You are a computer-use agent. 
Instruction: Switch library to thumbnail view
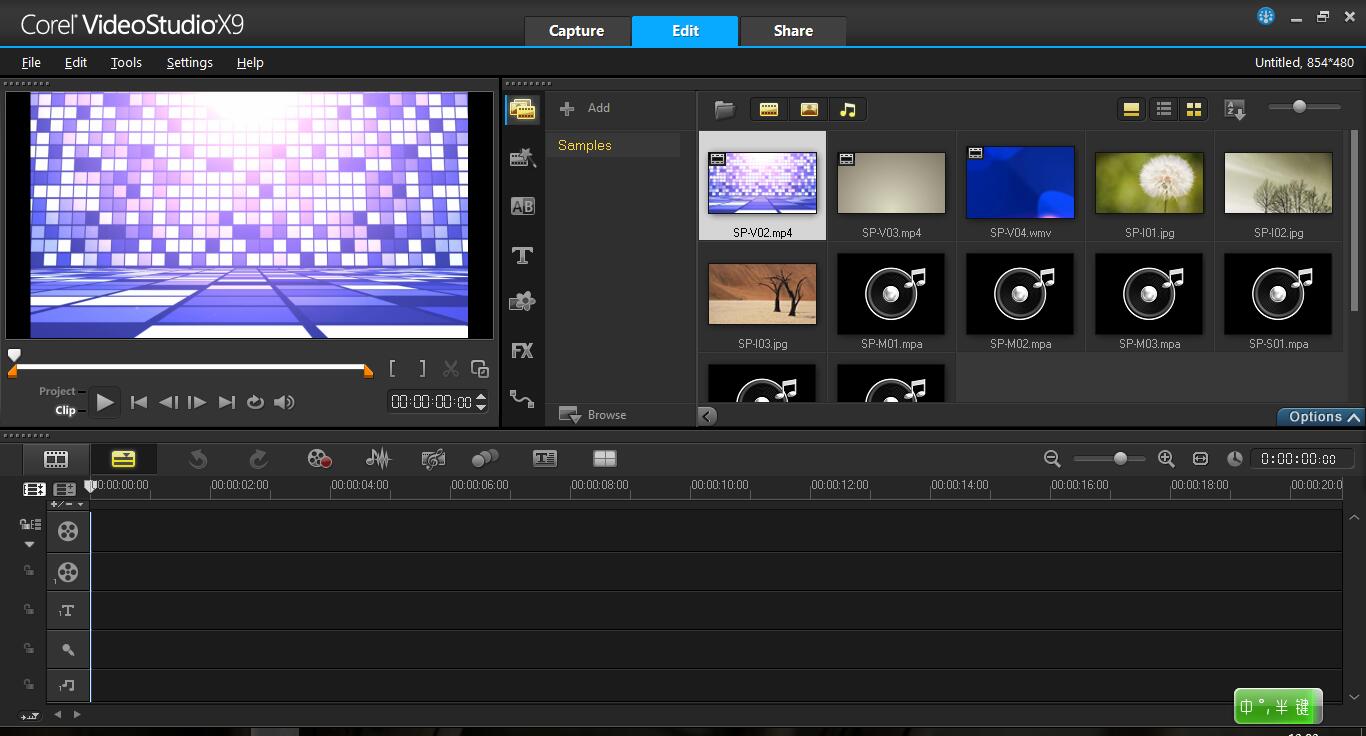[x=1193, y=109]
